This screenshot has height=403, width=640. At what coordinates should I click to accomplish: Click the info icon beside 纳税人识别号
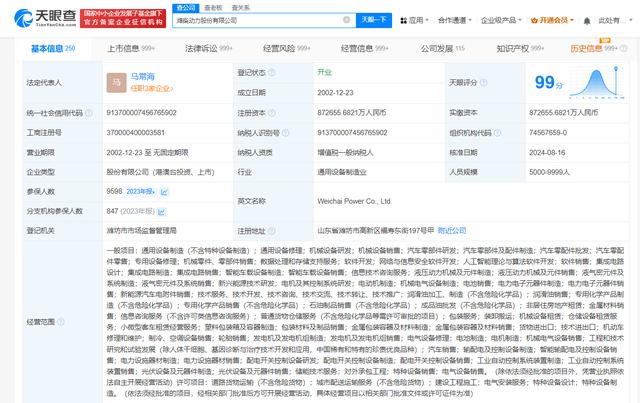[x=286, y=133]
